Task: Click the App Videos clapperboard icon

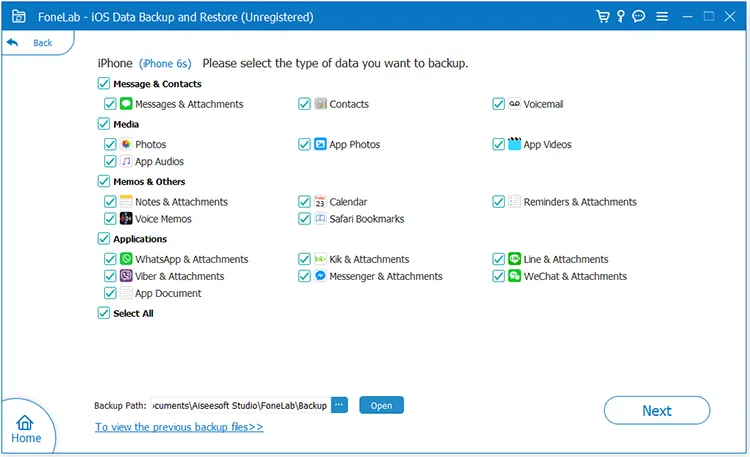Action: (x=515, y=144)
